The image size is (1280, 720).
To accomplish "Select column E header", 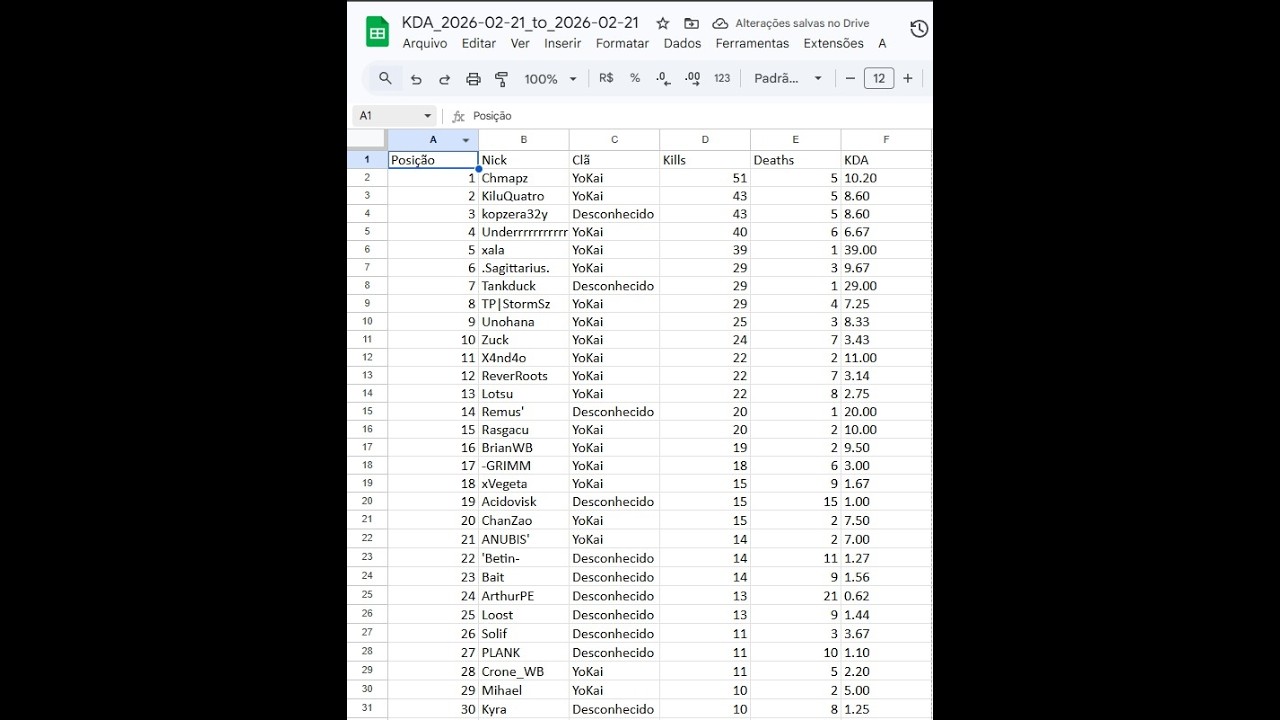I will [796, 140].
